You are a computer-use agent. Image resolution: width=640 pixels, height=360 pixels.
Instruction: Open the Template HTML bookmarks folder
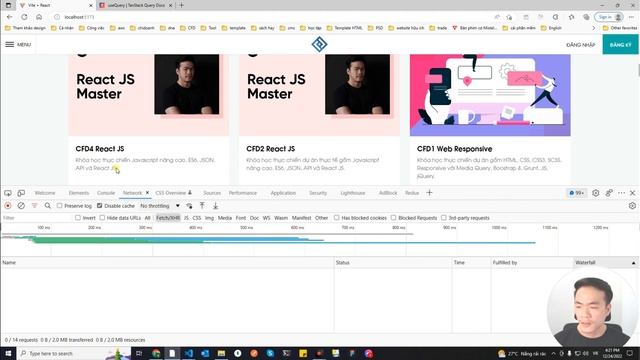click(x=344, y=28)
